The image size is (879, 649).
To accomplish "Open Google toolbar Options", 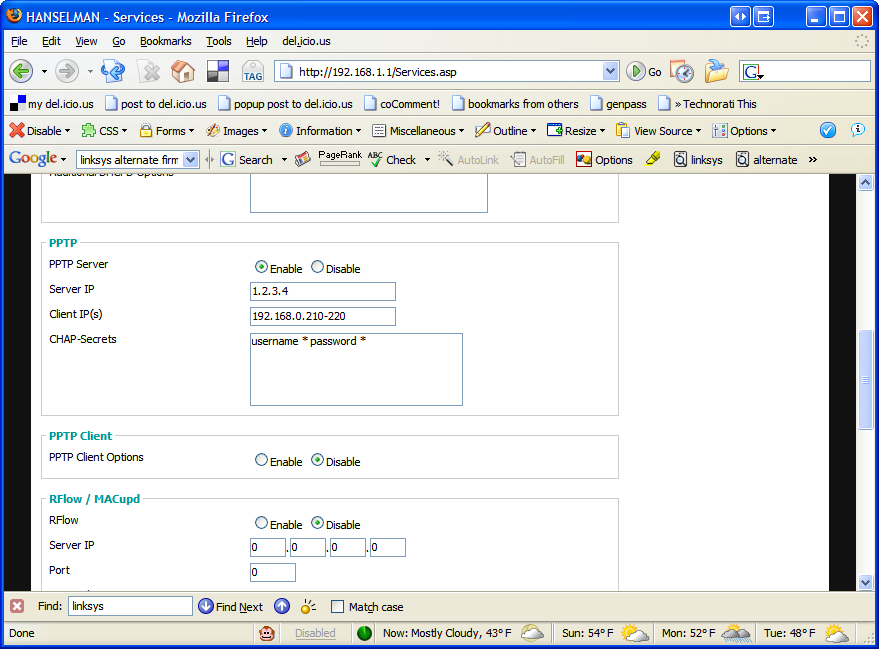I will click(604, 160).
